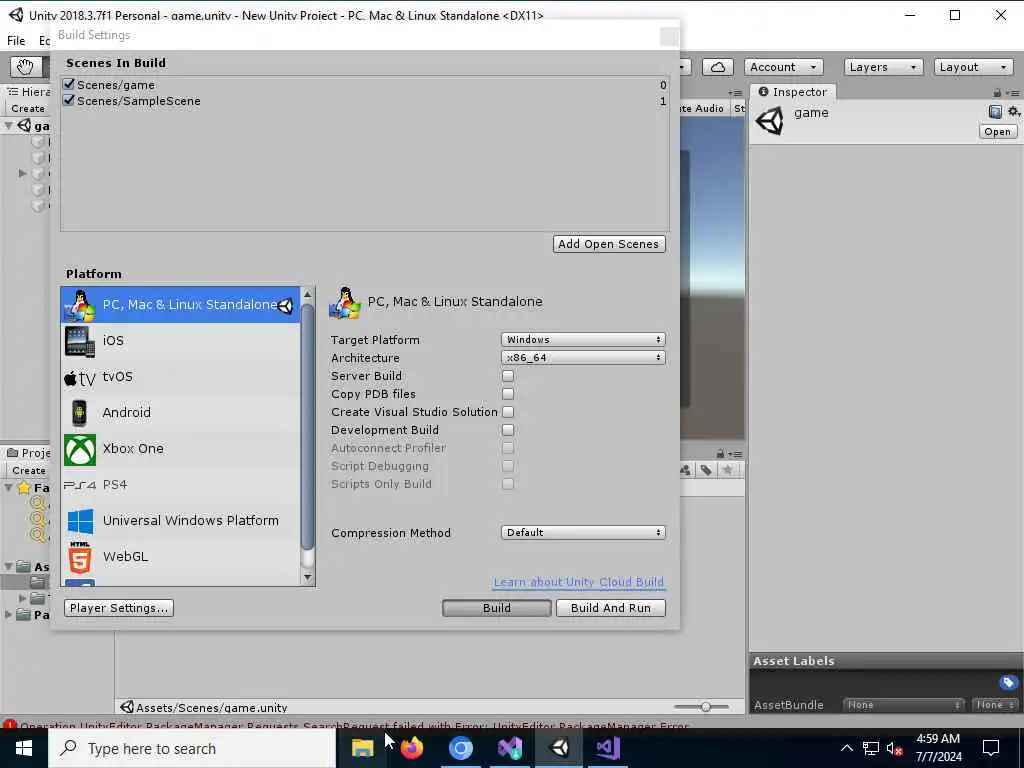Image resolution: width=1024 pixels, height=768 pixels.
Task: Select the Xbox One platform icon
Action: [x=80, y=449]
